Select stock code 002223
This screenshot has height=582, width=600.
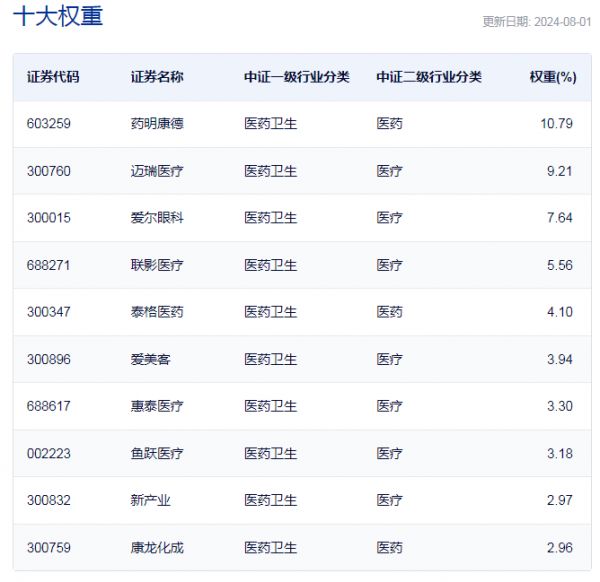49,453
